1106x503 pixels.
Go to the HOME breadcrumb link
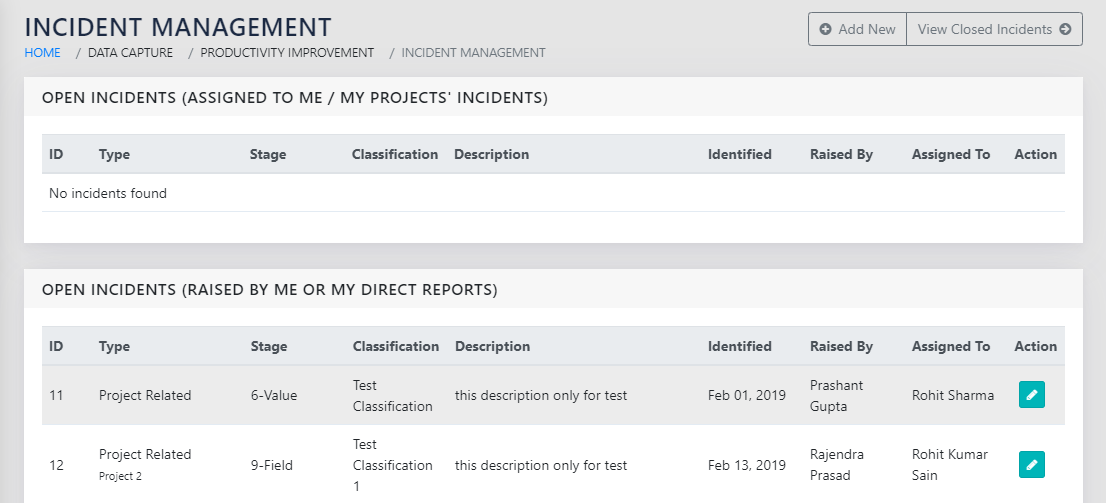pos(42,52)
